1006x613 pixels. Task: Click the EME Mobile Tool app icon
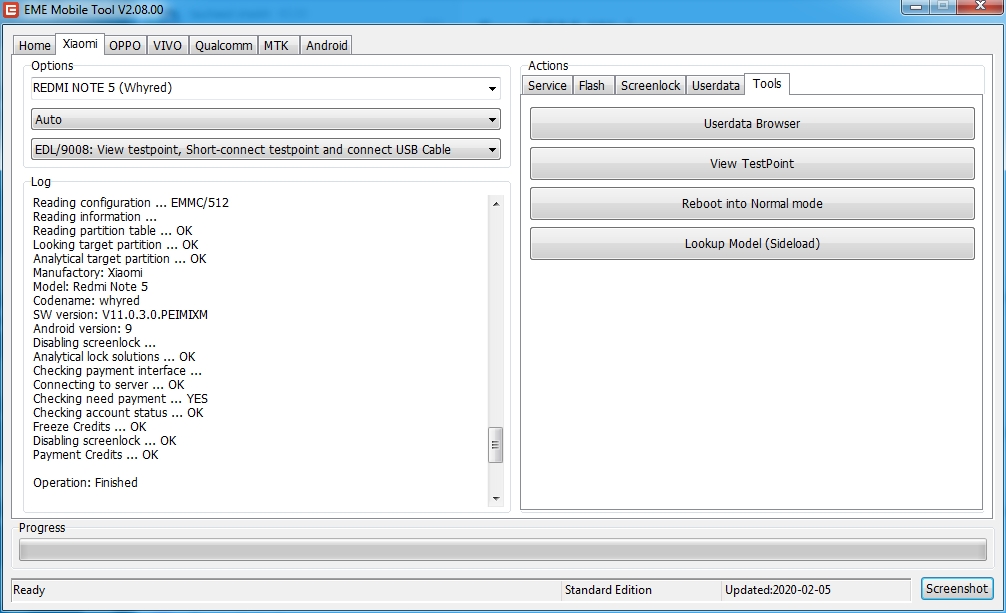pyautogui.click(x=10, y=10)
